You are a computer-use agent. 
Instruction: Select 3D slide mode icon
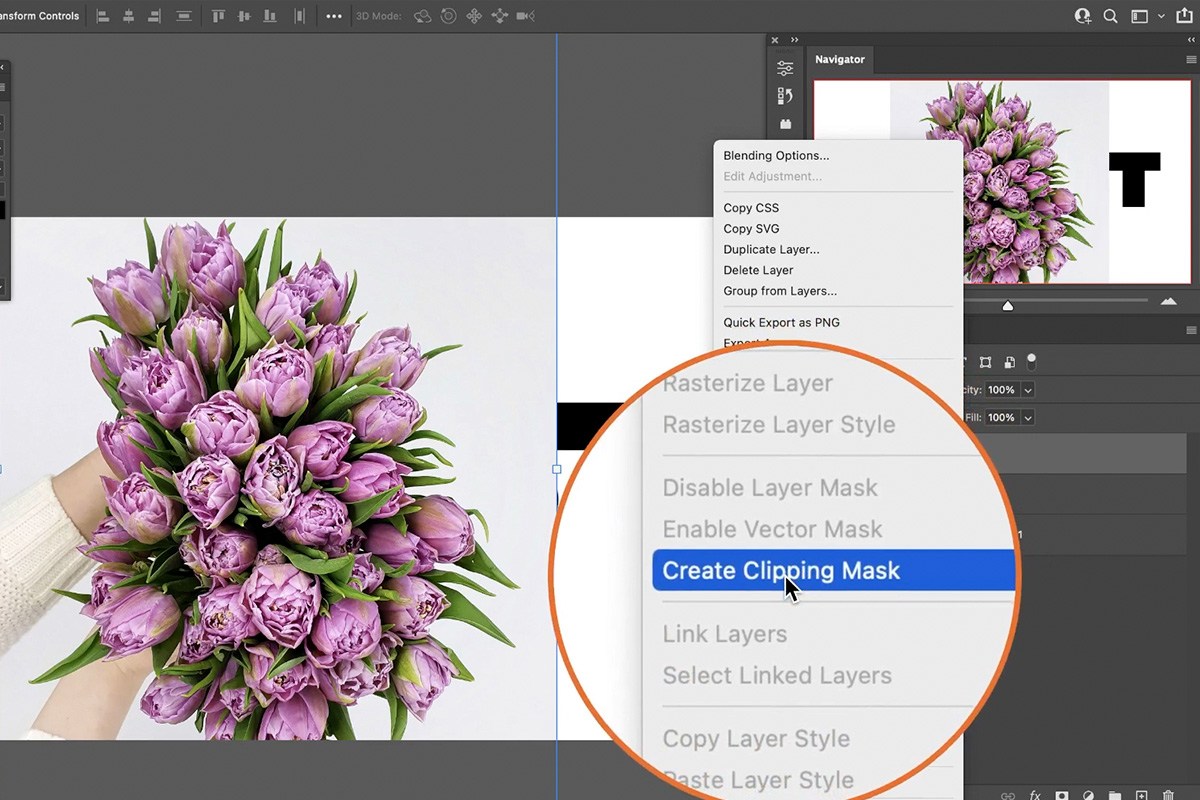click(x=499, y=16)
